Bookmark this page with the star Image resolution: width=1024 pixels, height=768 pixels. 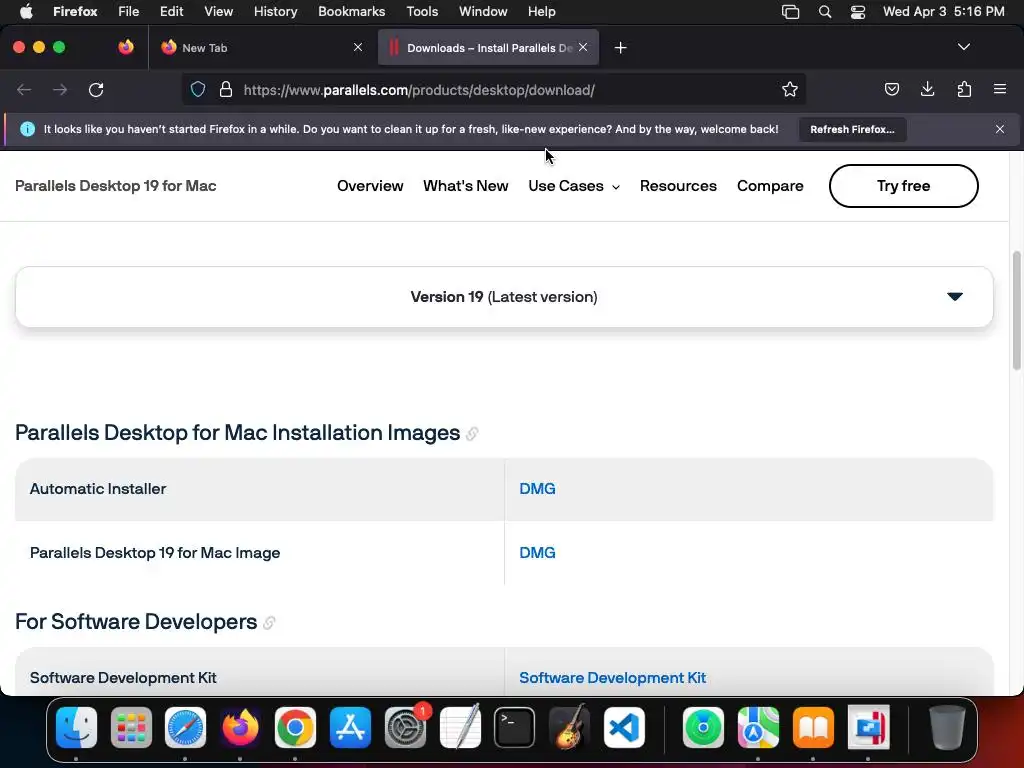click(790, 89)
